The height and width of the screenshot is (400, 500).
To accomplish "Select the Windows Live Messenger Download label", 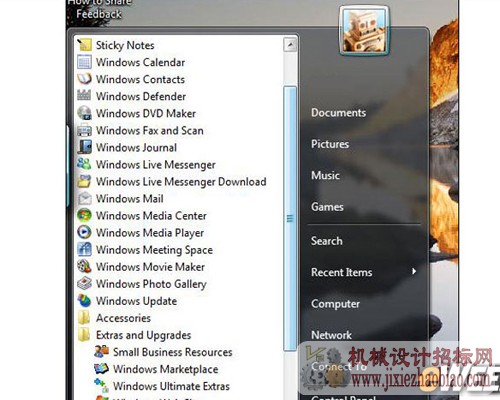I will pos(181,182).
